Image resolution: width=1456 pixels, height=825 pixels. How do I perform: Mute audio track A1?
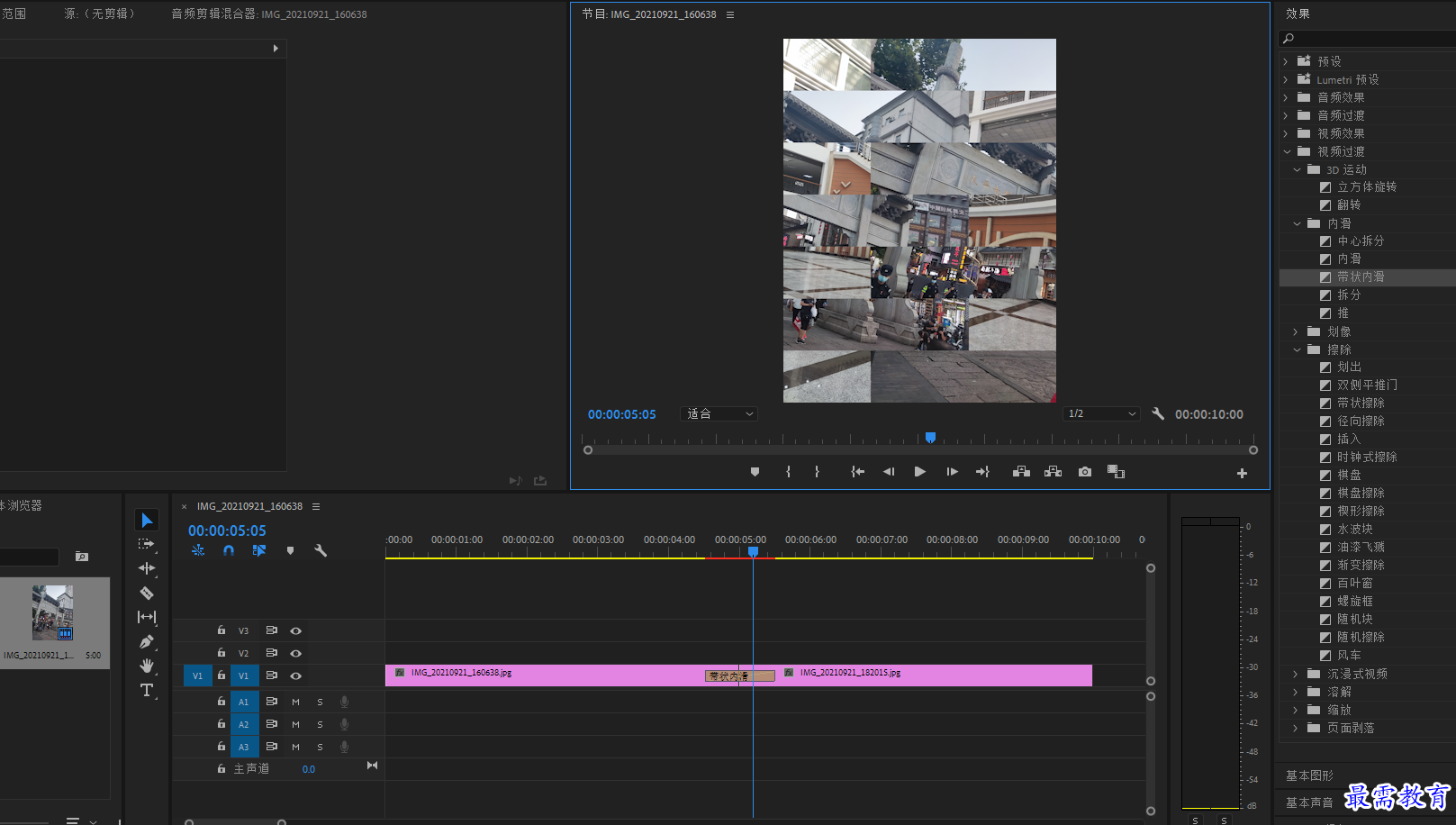click(295, 702)
